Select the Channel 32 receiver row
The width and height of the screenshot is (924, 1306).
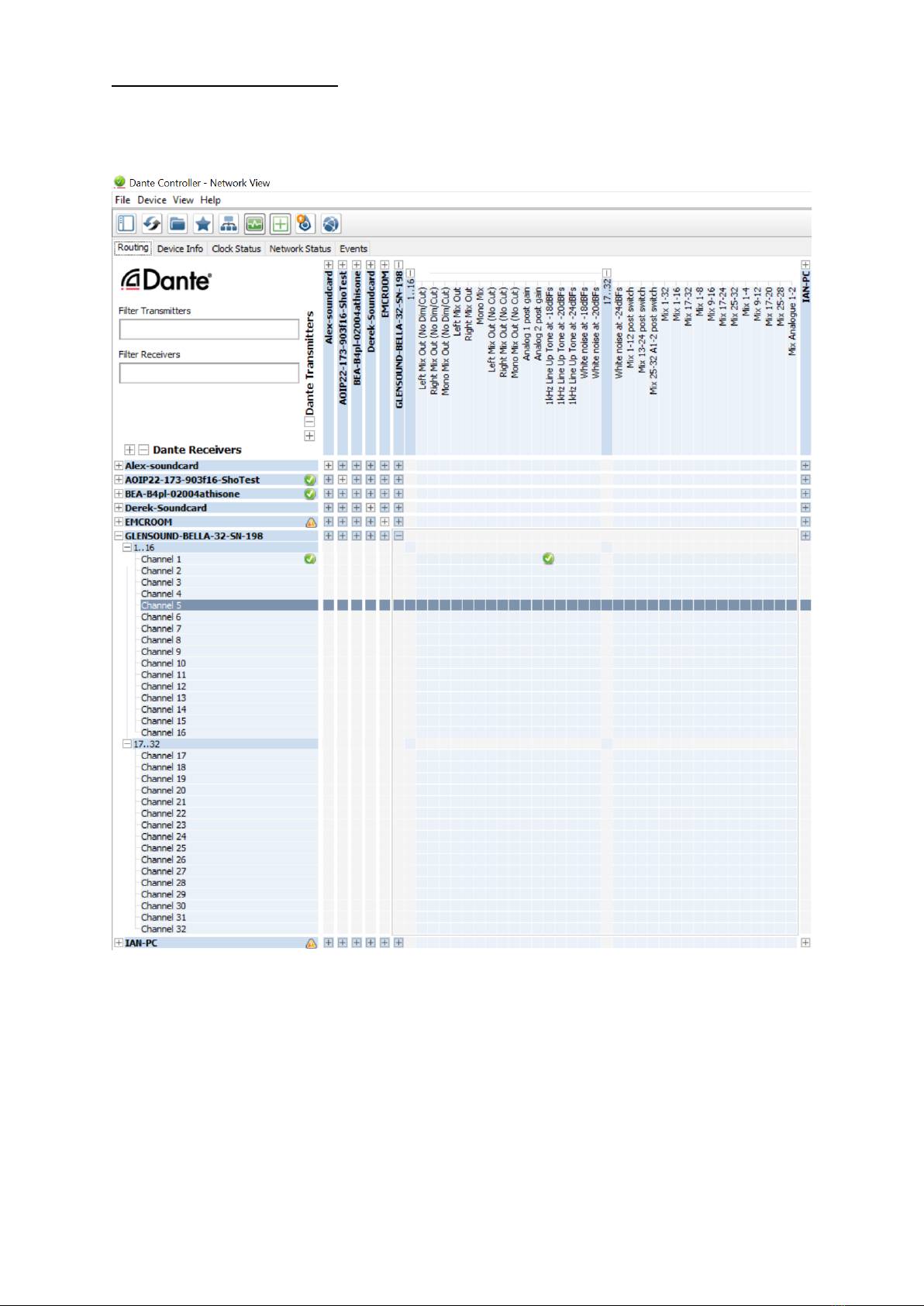coord(229,929)
